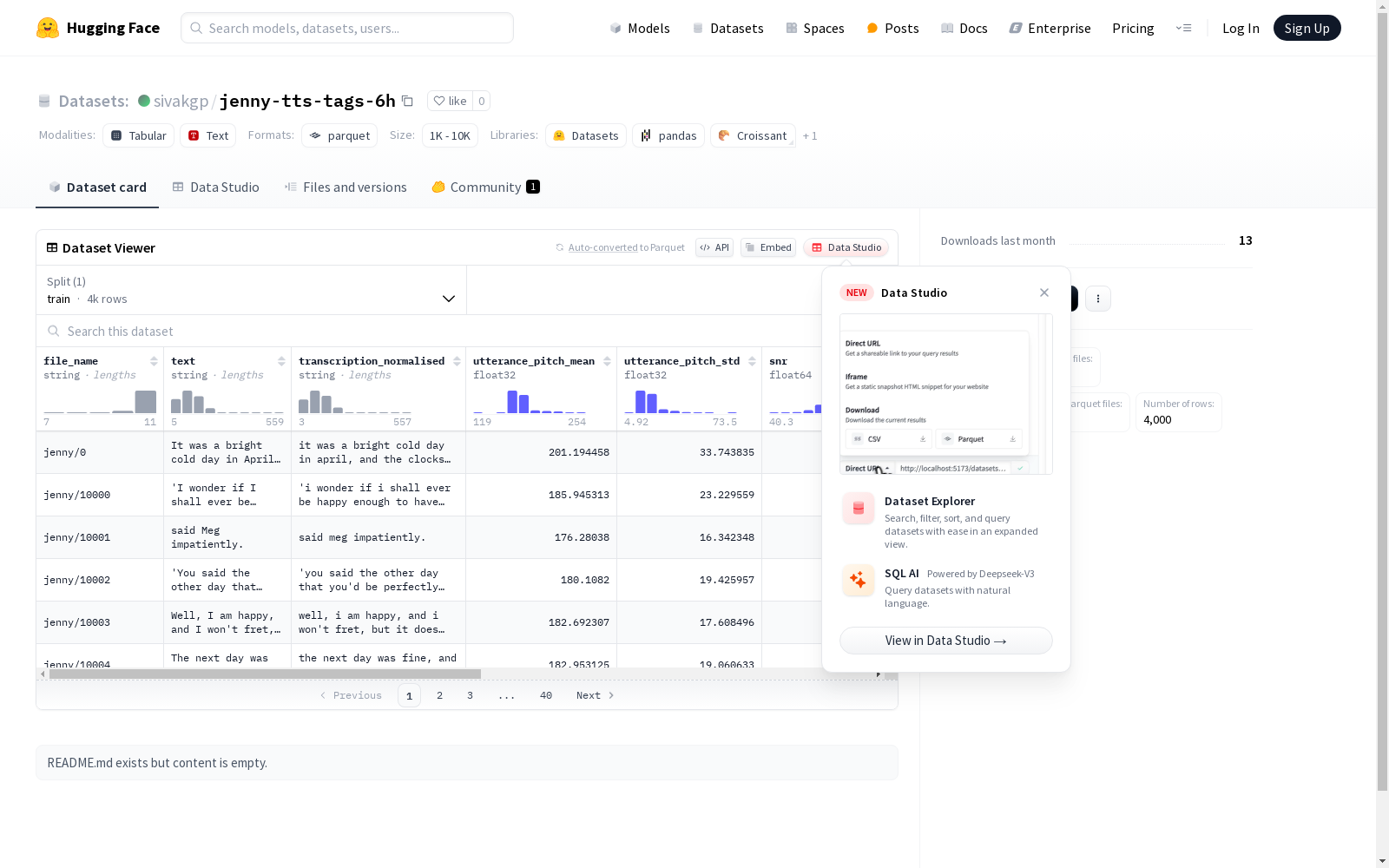Screen dimensions: 1389x868
Task: Click the API button in Dataset Viewer
Action: coord(714,247)
